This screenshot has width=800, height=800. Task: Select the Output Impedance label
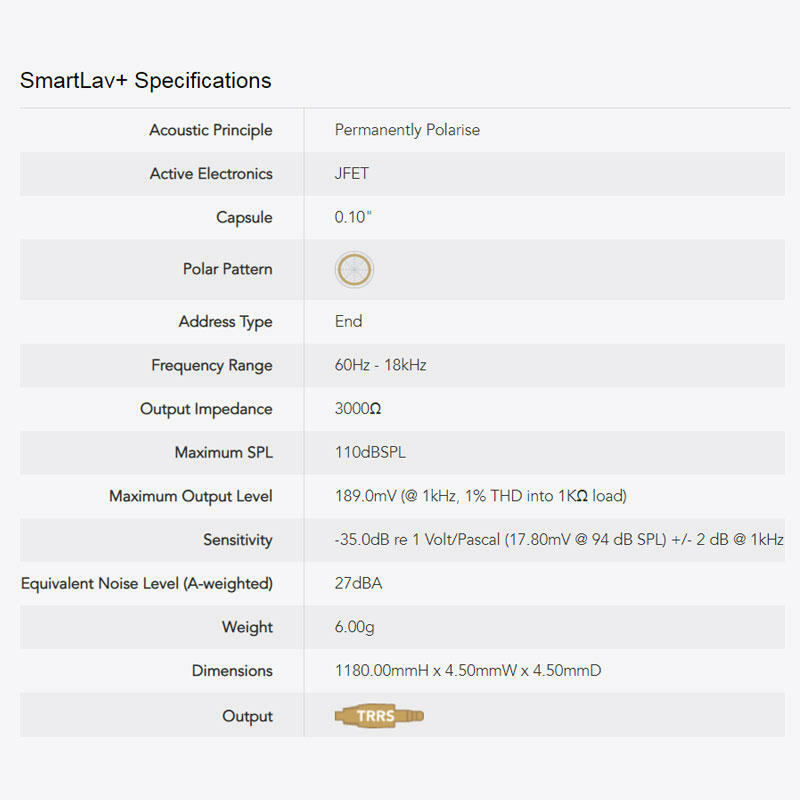point(206,409)
